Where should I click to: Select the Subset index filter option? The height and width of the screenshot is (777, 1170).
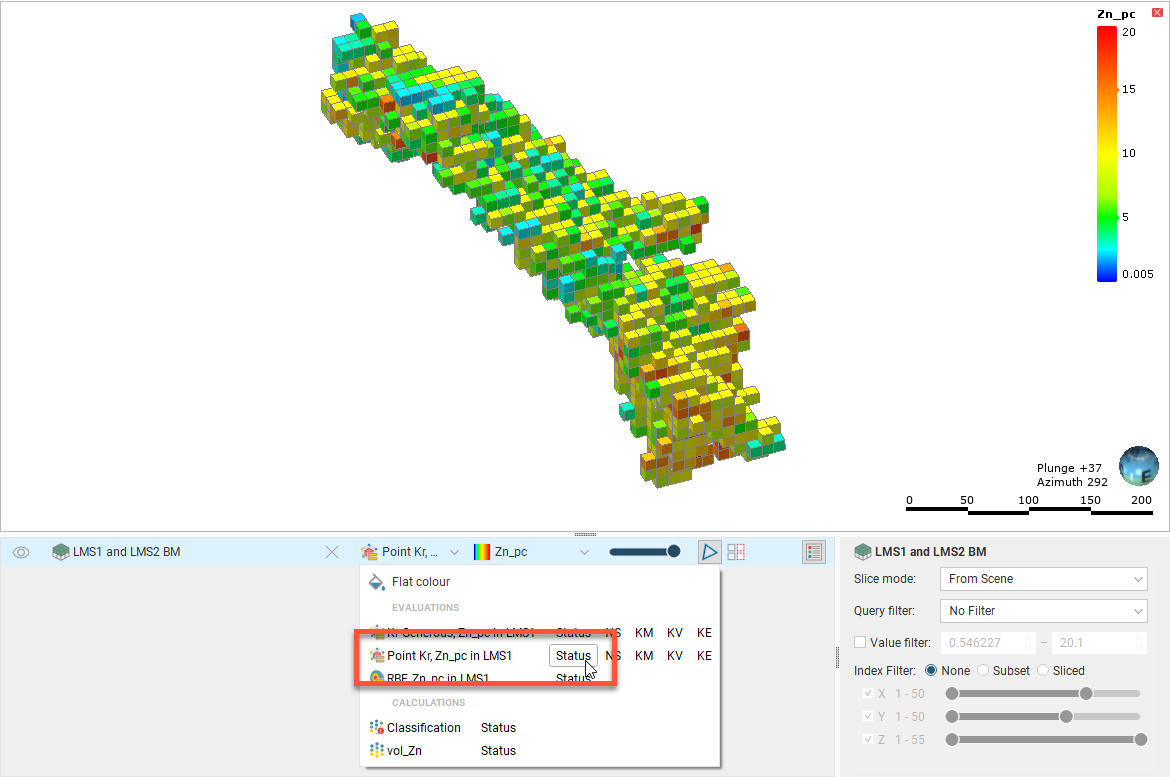[983, 671]
